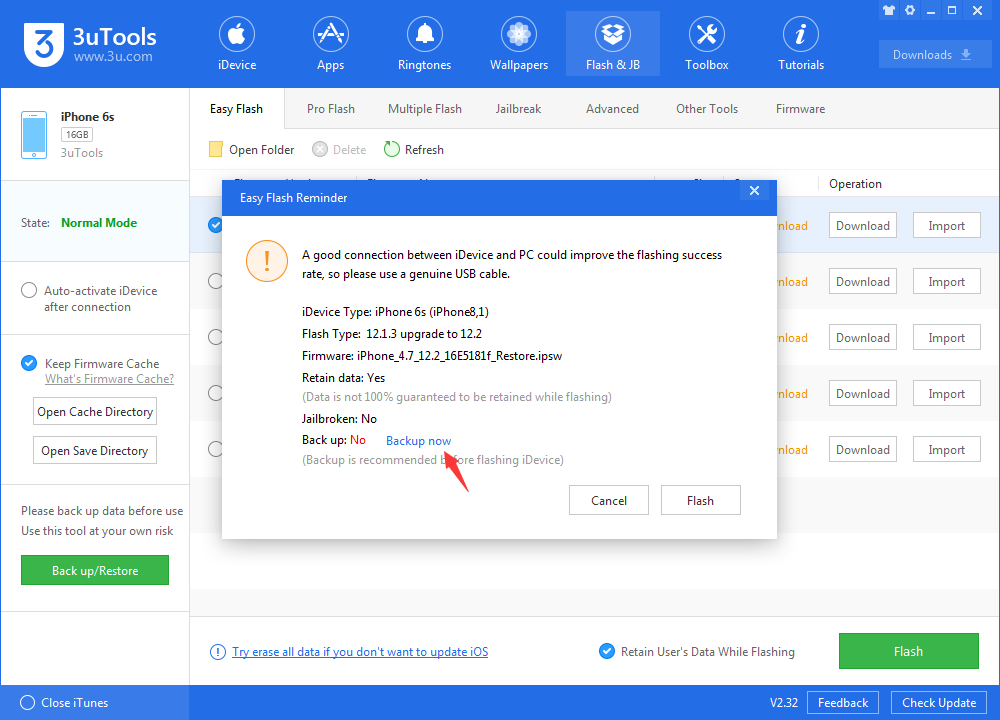Switch to the Pro Flash tab
This screenshot has width=1000, height=720.
[x=330, y=109]
